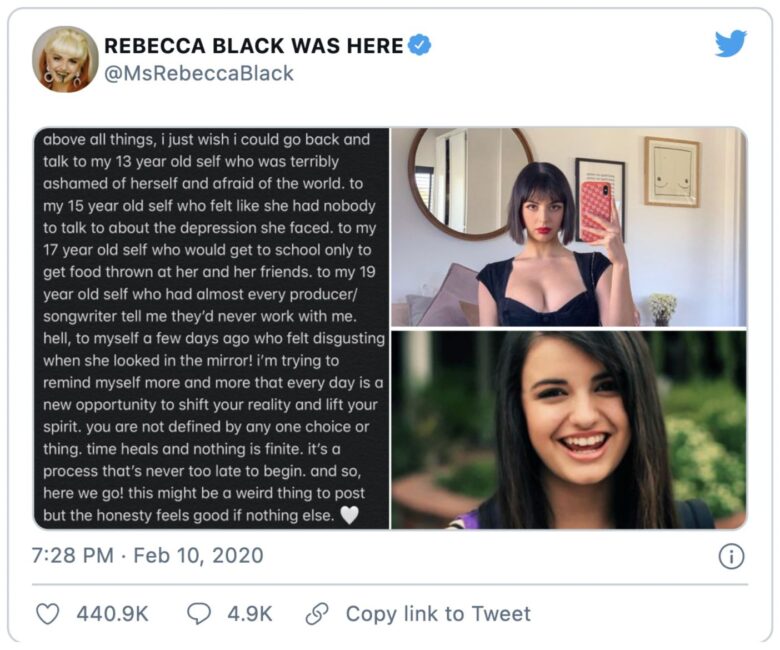Open the tweet info circle icon
This screenshot has width=780, height=650.
[x=731, y=556]
